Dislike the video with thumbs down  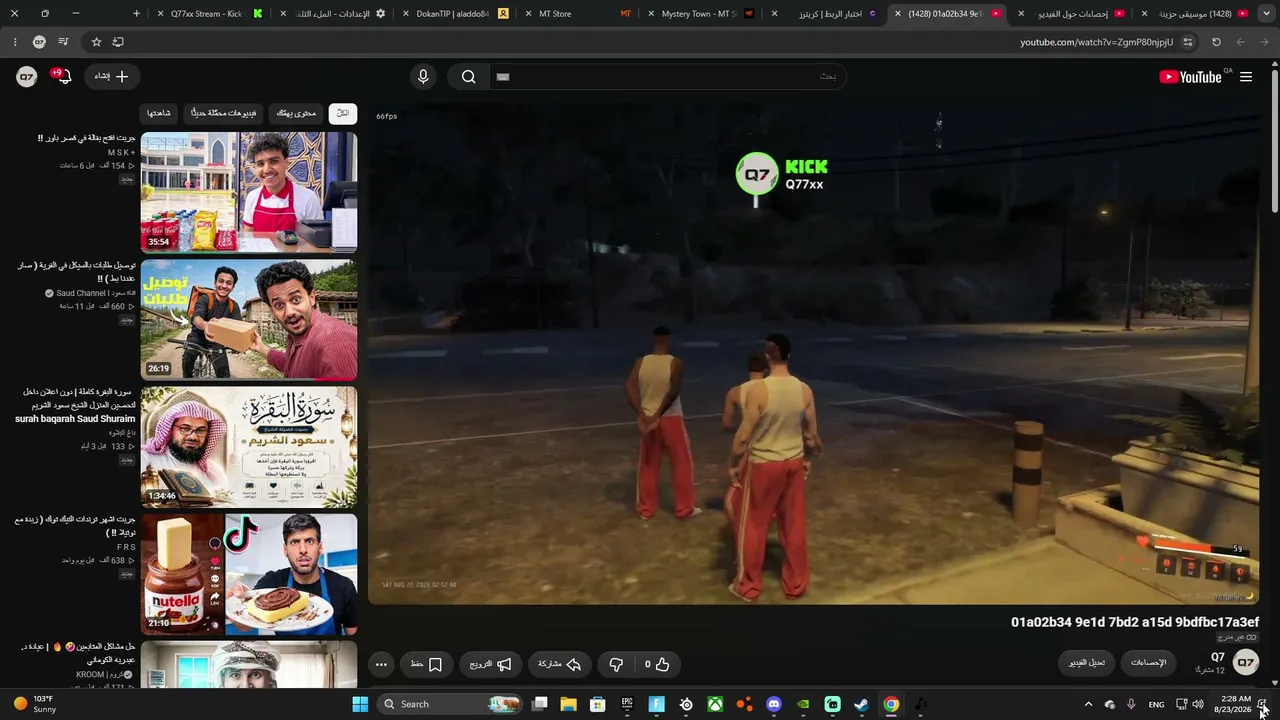coord(616,664)
